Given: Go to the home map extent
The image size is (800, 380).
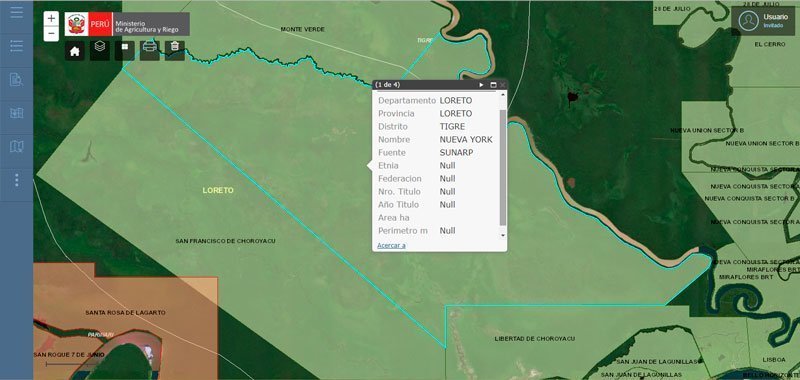Looking at the screenshot, I should pyautogui.click(x=74, y=50).
